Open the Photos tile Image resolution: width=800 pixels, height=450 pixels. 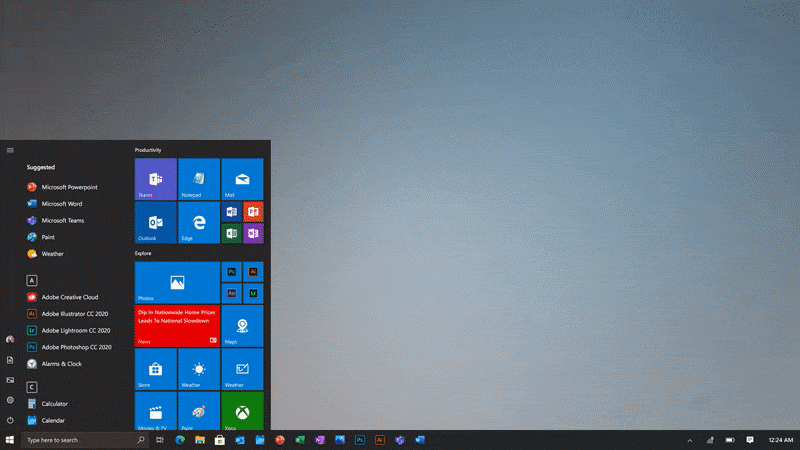pyautogui.click(x=177, y=283)
